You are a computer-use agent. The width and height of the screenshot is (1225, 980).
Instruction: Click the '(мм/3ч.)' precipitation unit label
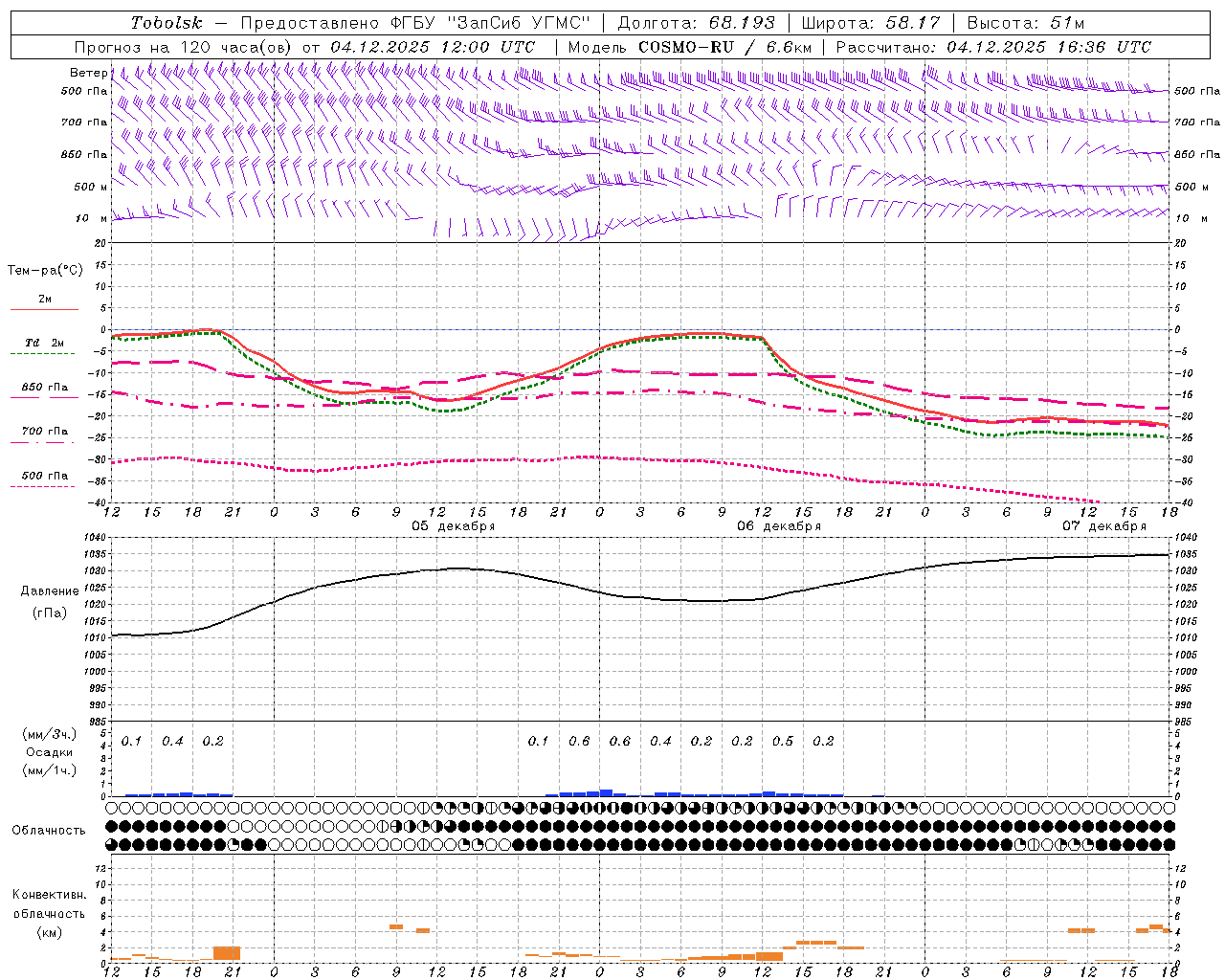(x=50, y=734)
